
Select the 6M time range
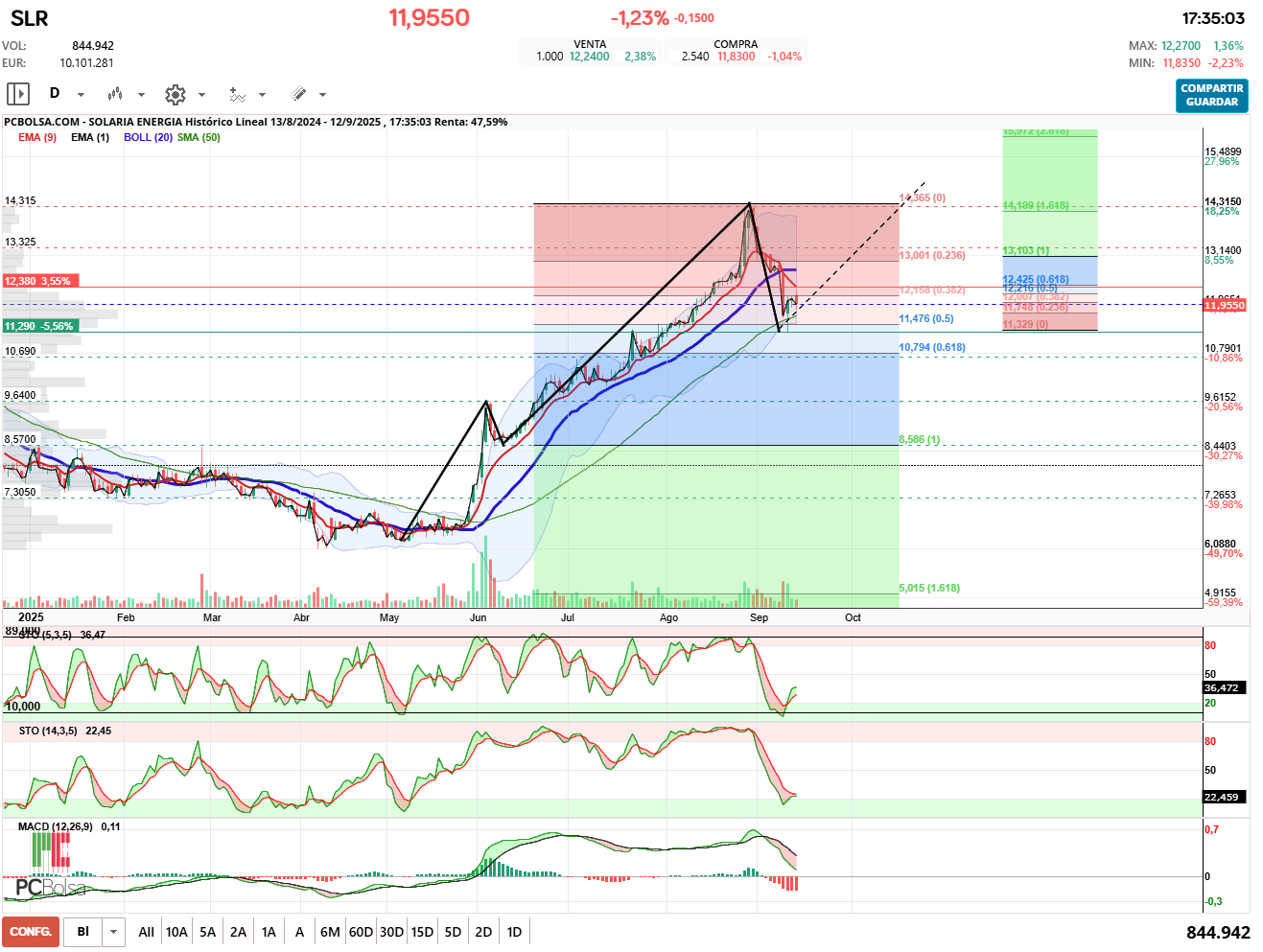pyautogui.click(x=330, y=932)
